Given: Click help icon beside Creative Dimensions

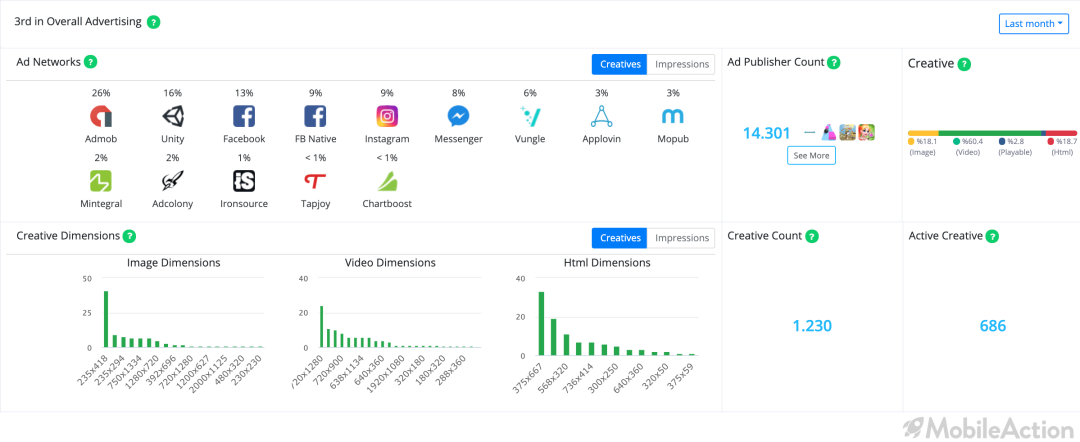Looking at the screenshot, I should coord(129,236).
